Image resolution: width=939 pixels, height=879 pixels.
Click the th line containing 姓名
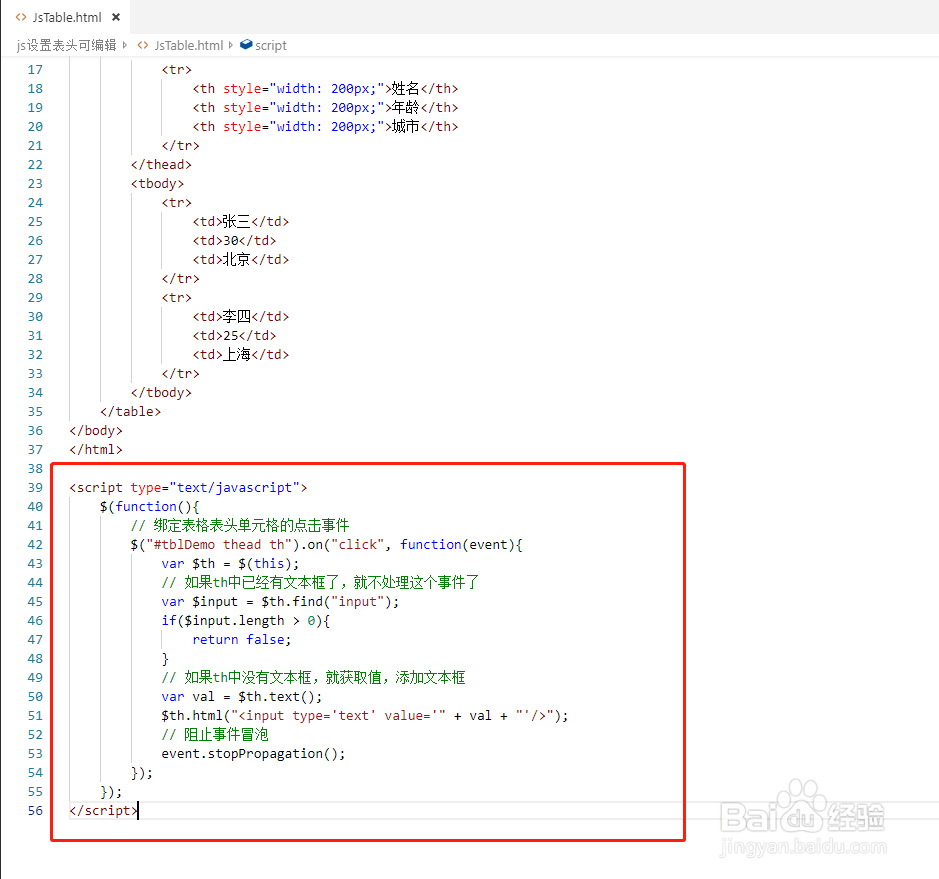(x=325, y=89)
